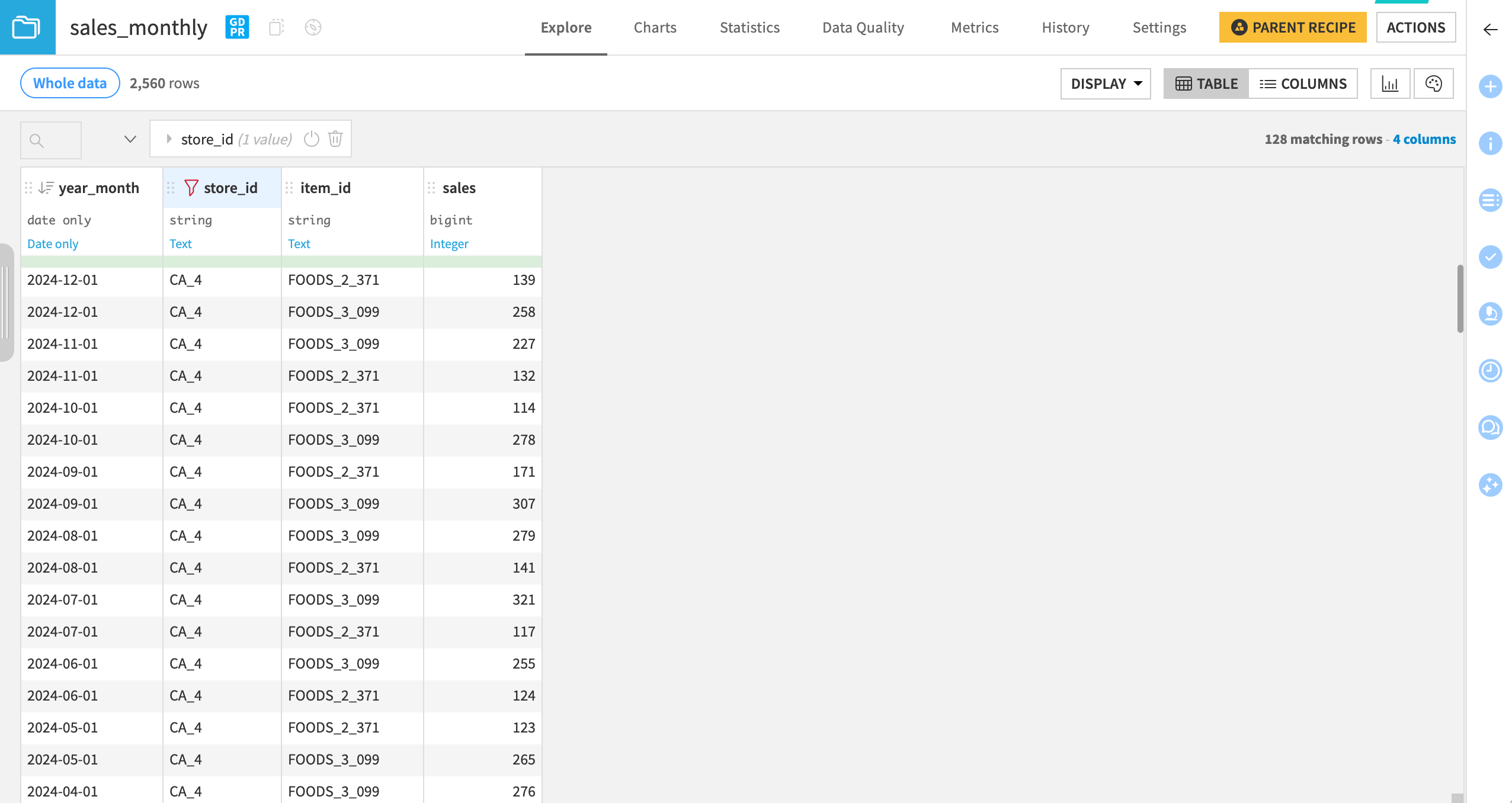Screen dimensions: 1512x803
Task: Open the schema details panel
Action: (x=1491, y=200)
